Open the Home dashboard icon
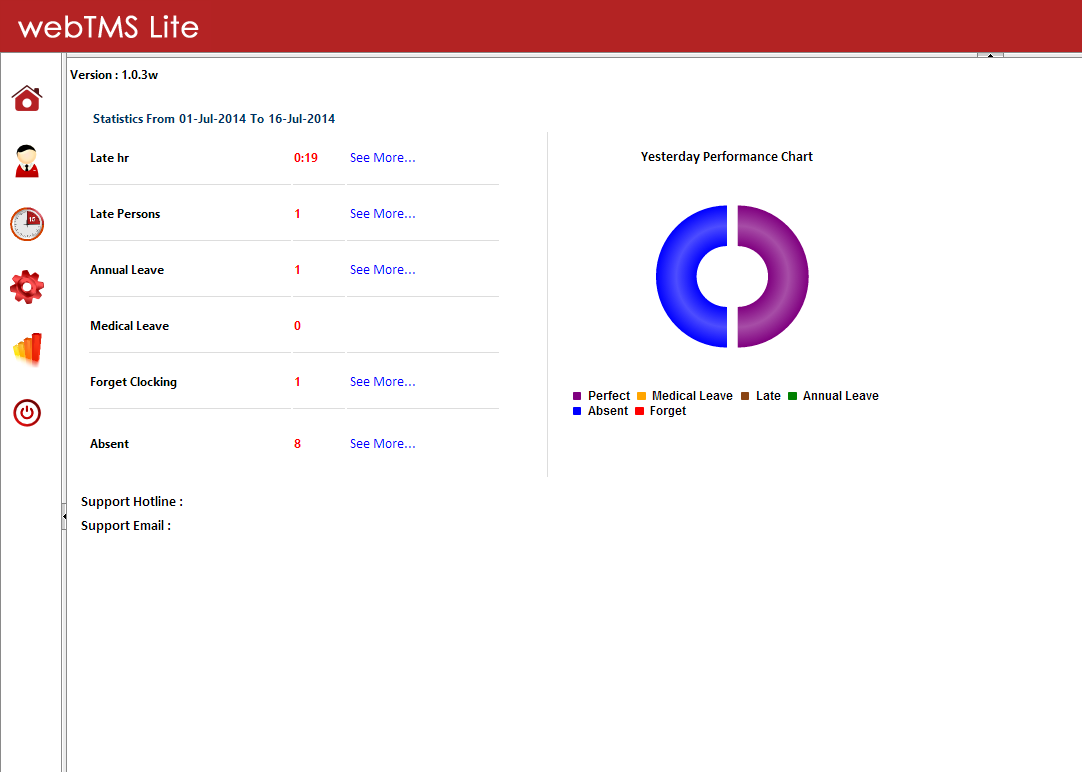Viewport: 1082px width, 772px height. pyautogui.click(x=27, y=98)
